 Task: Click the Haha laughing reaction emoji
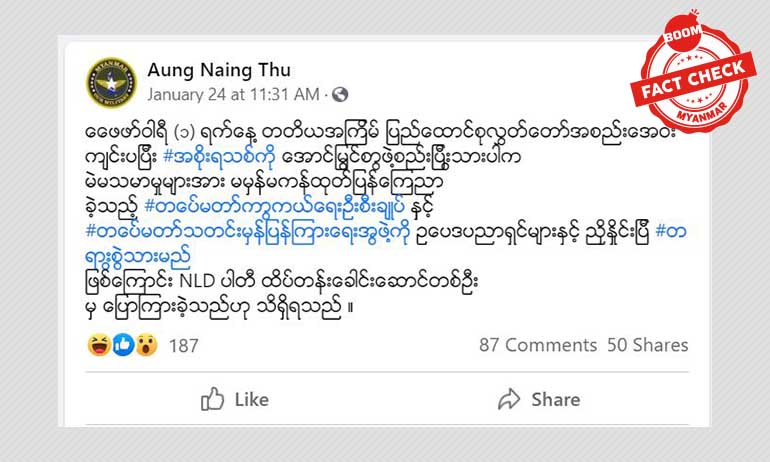(99, 345)
